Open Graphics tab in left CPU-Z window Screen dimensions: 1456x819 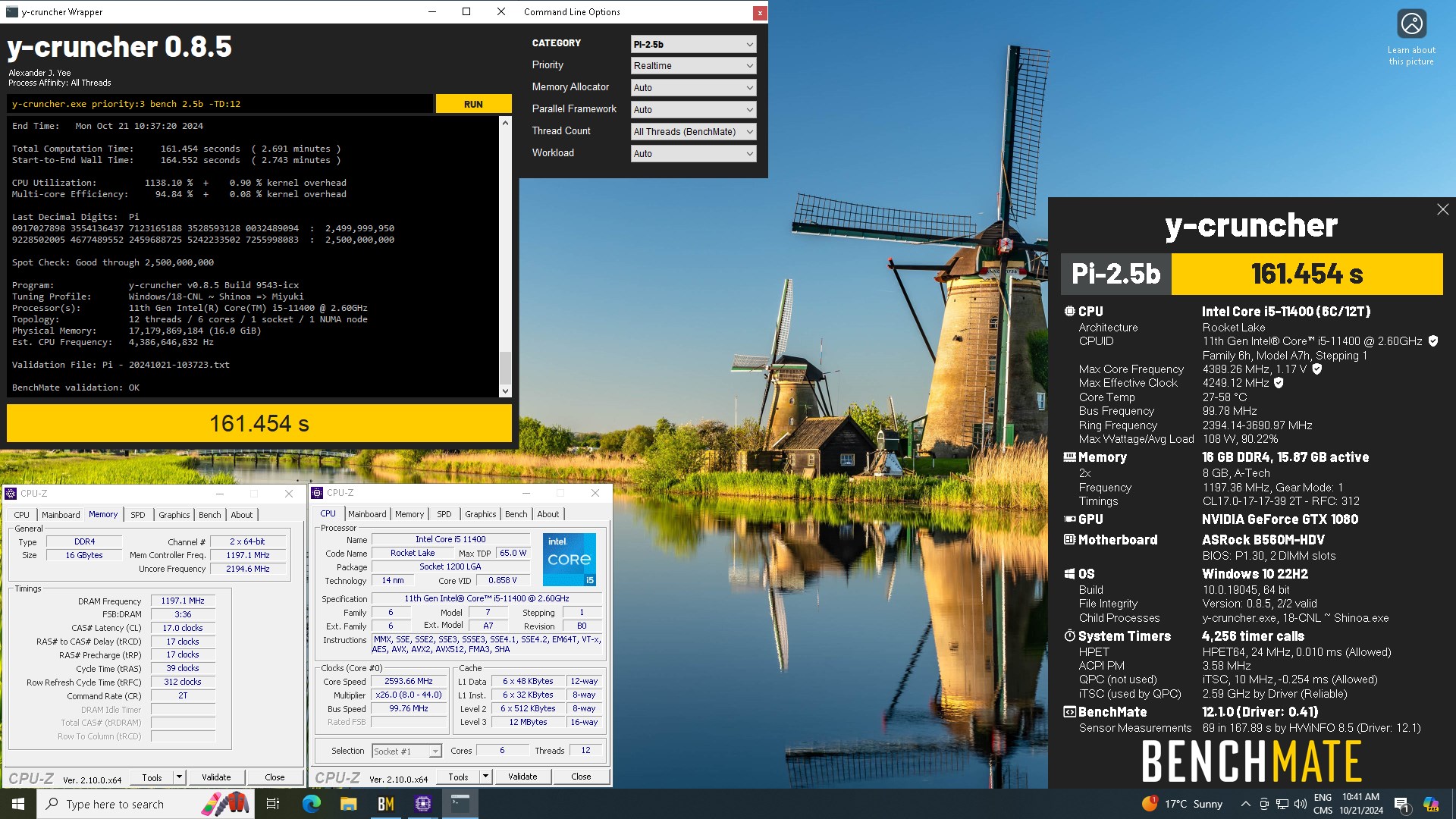click(174, 515)
